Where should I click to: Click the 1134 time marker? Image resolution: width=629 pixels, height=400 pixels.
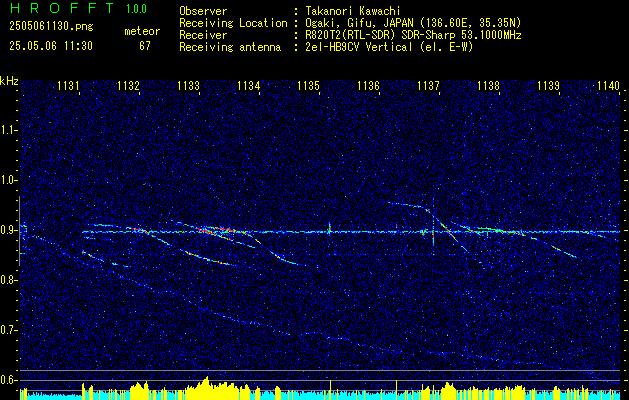249,85
